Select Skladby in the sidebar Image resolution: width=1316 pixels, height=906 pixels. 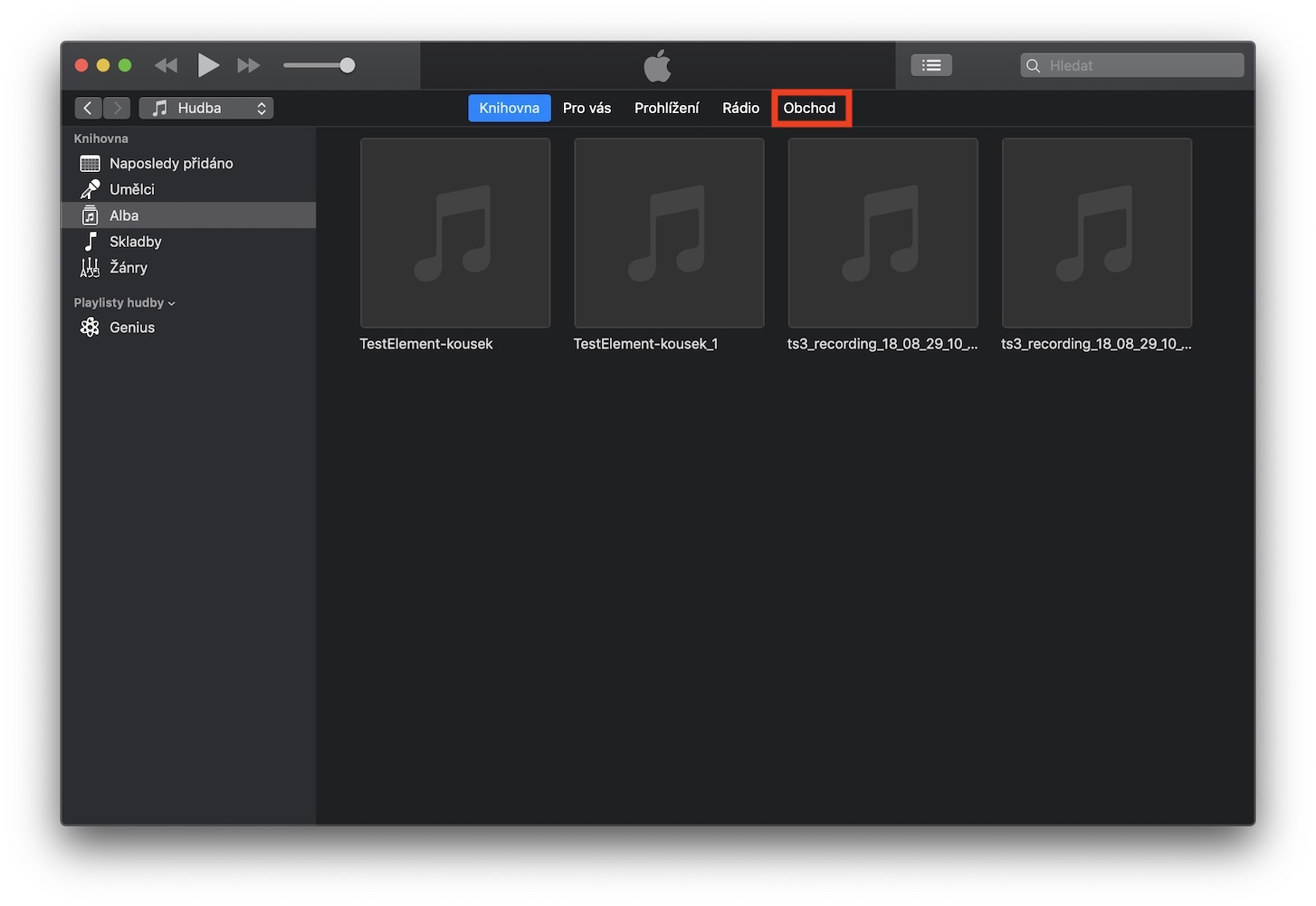point(188,242)
